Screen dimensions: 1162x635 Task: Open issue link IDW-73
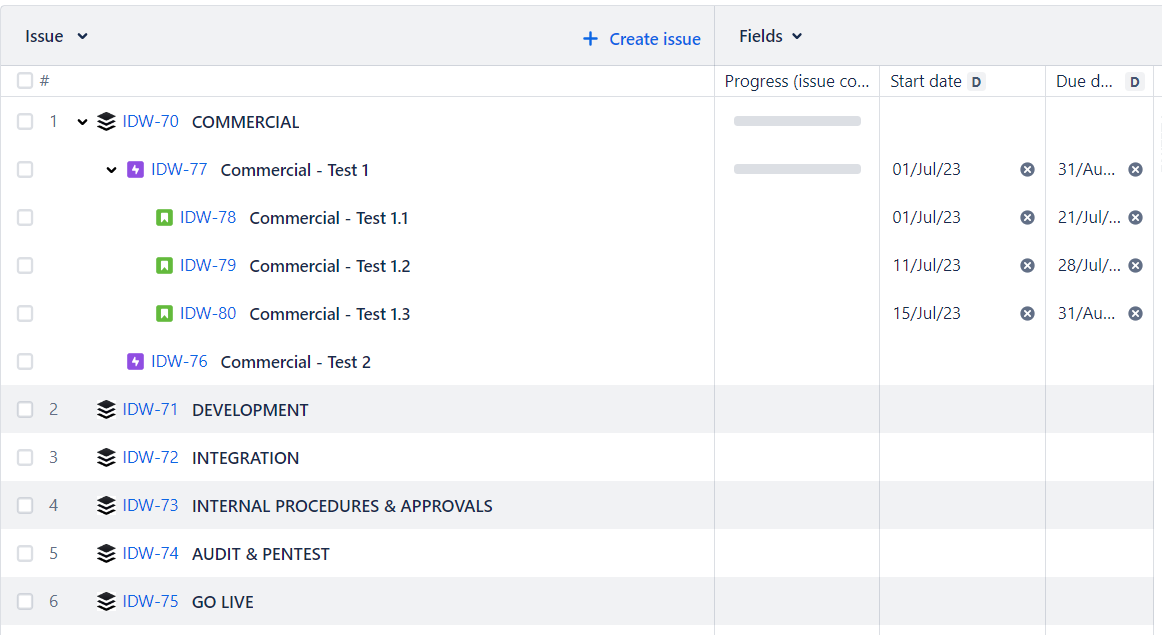point(150,505)
